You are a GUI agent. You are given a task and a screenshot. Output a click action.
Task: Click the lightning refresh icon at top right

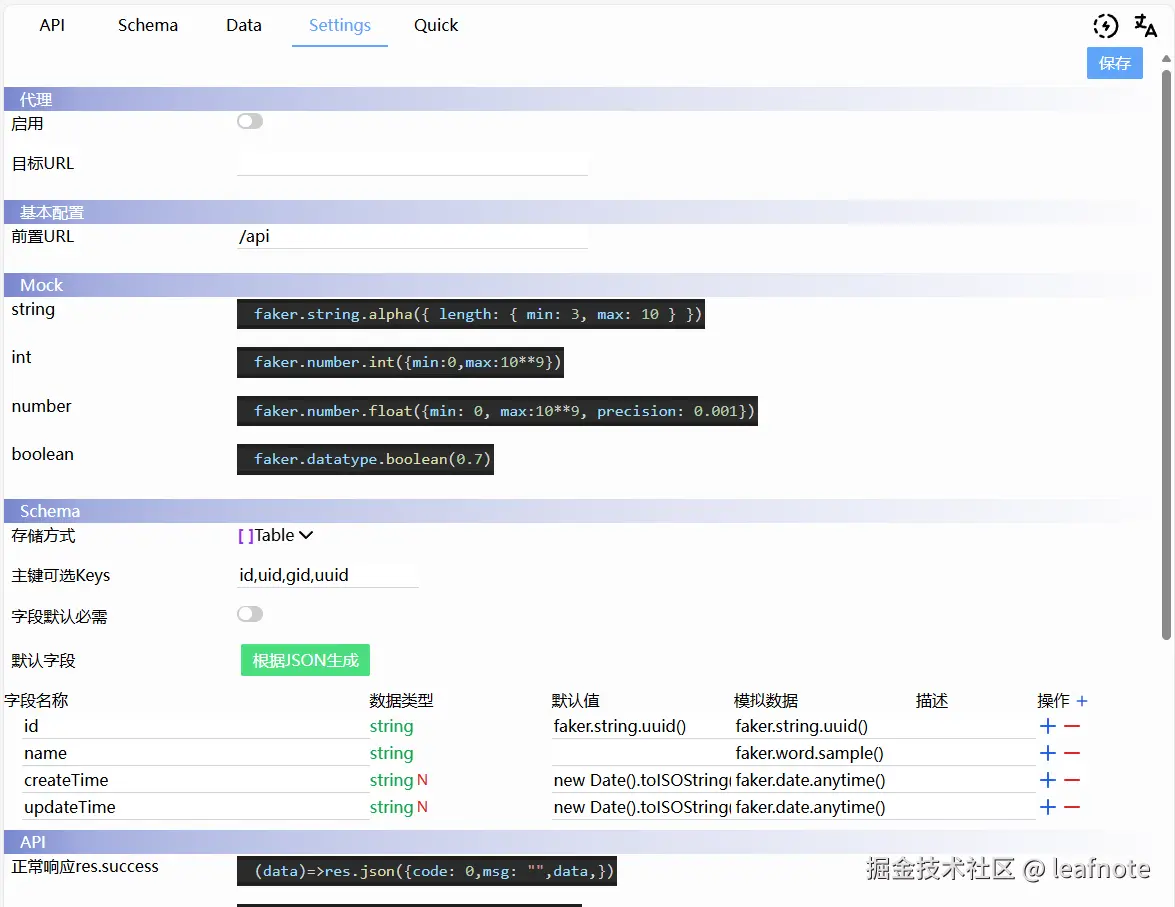click(1105, 26)
